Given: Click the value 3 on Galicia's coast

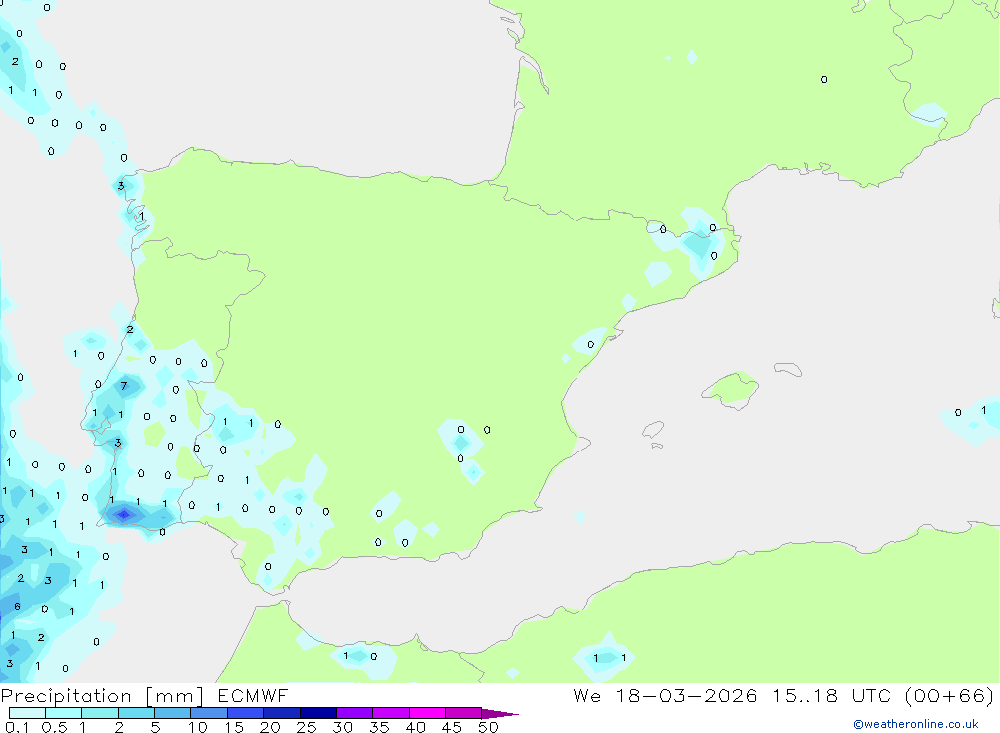Looking at the screenshot, I should coord(121,186).
